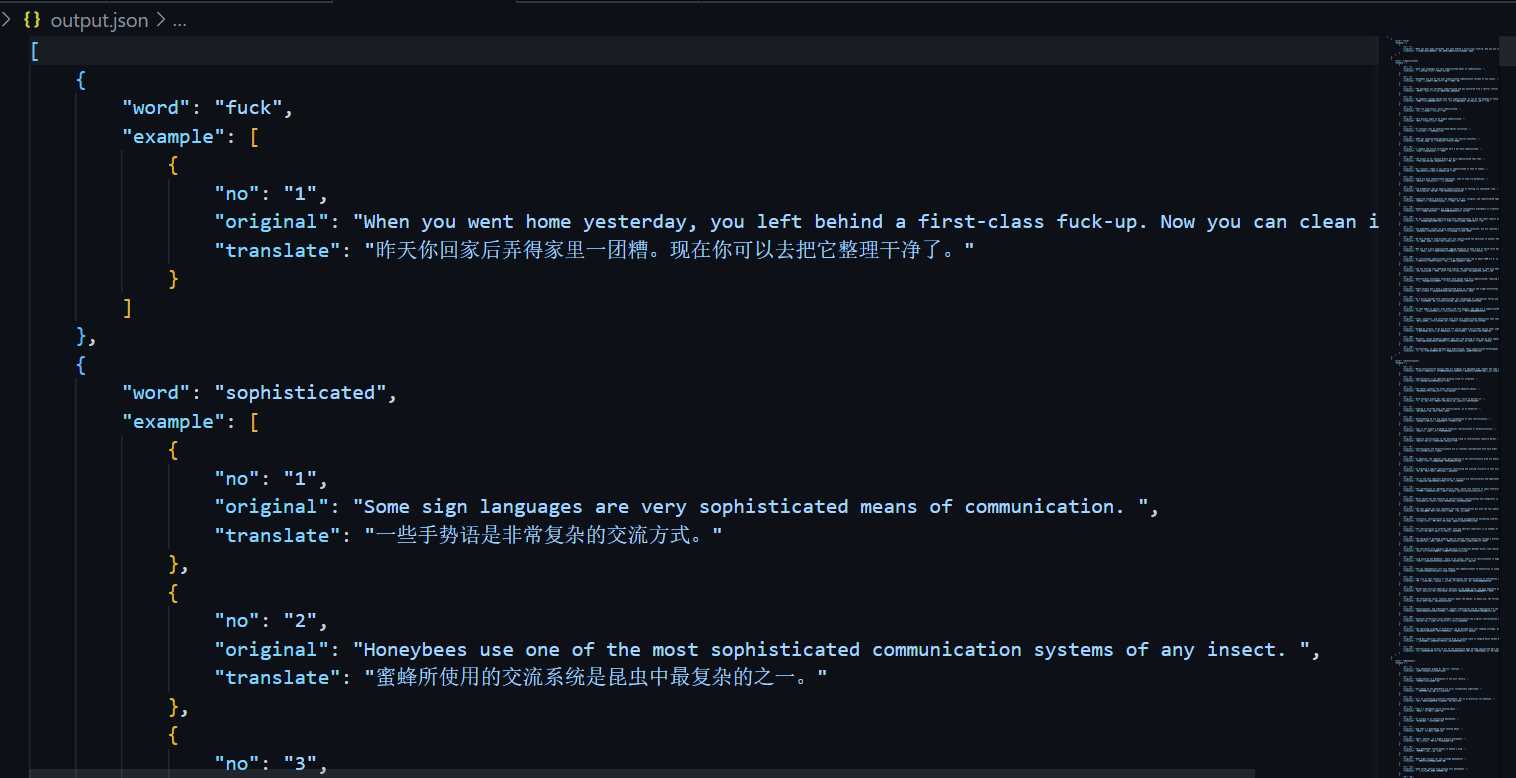Place the cursor inside the word "fuck" value

(254, 107)
